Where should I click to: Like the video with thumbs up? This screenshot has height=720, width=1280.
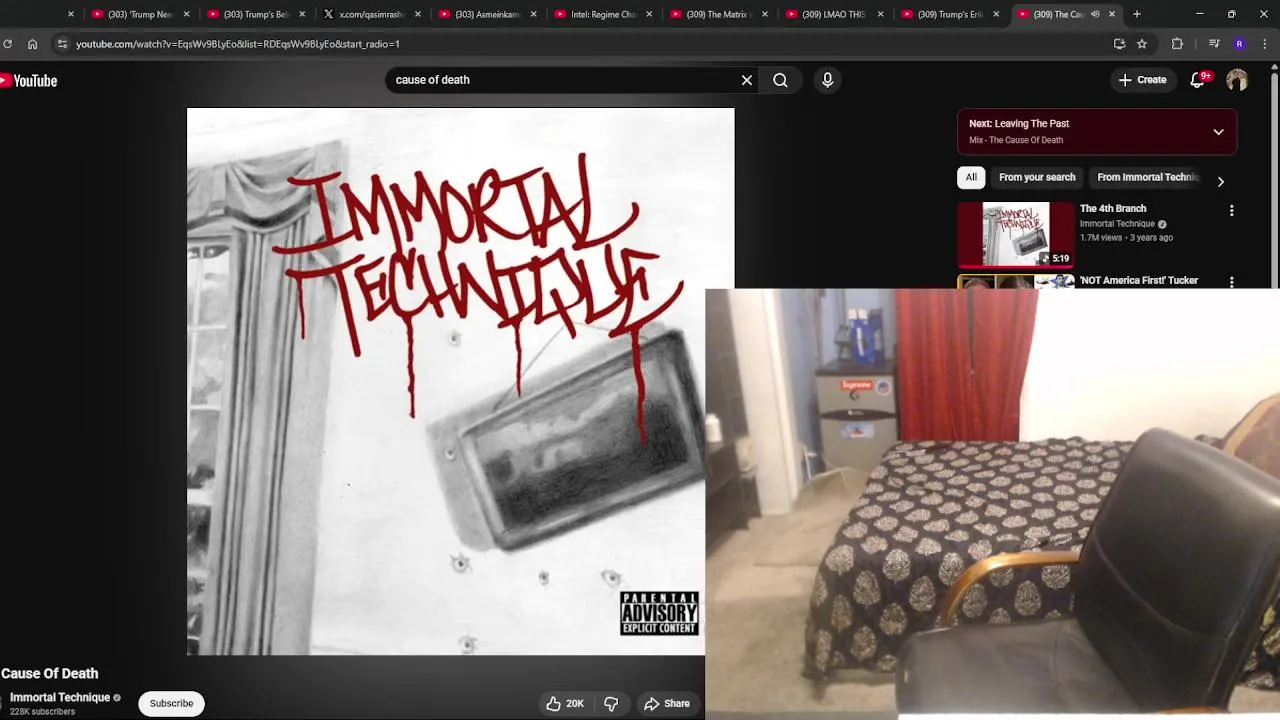(565, 704)
